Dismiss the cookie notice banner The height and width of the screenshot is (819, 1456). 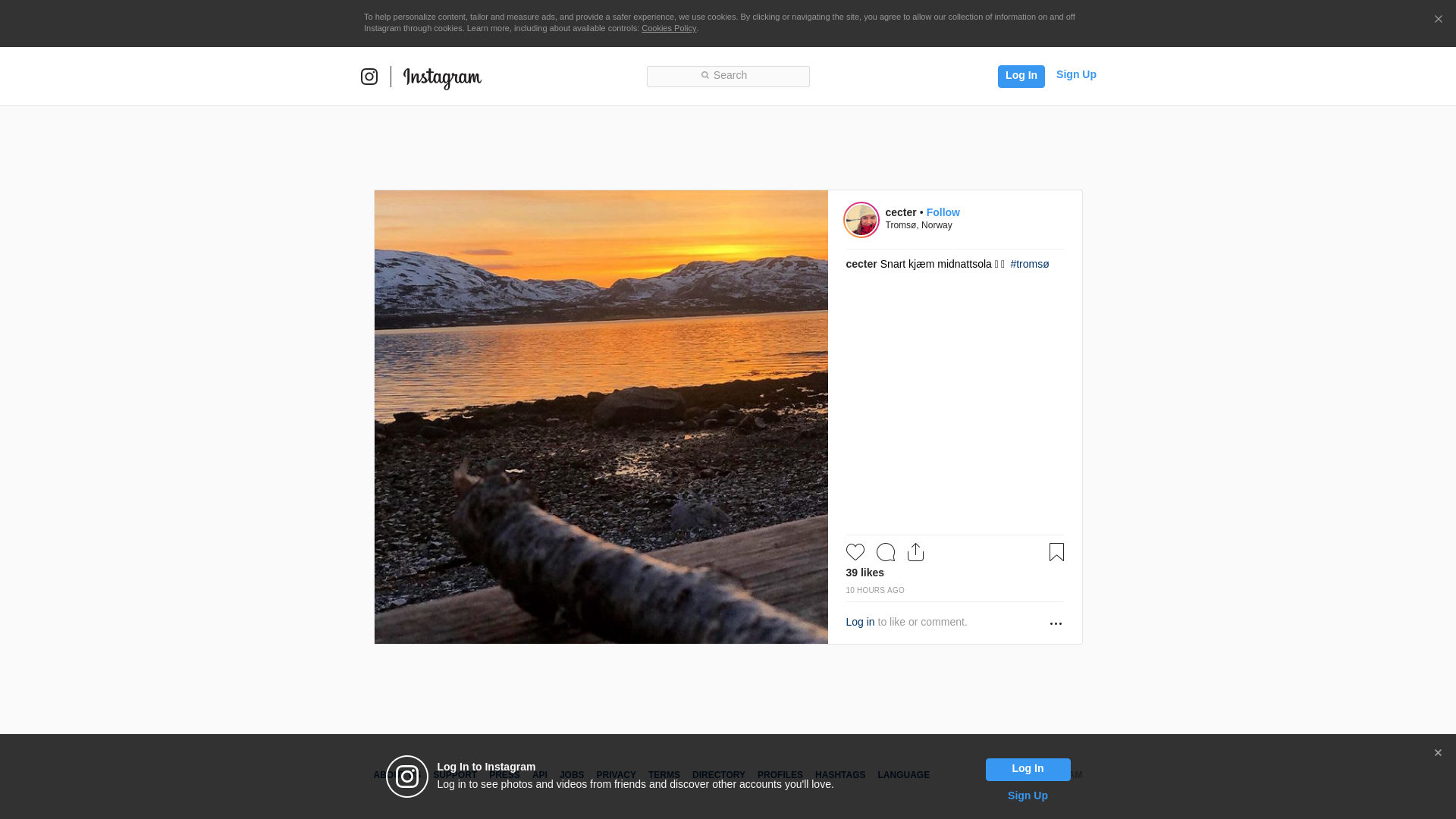tap(1438, 20)
